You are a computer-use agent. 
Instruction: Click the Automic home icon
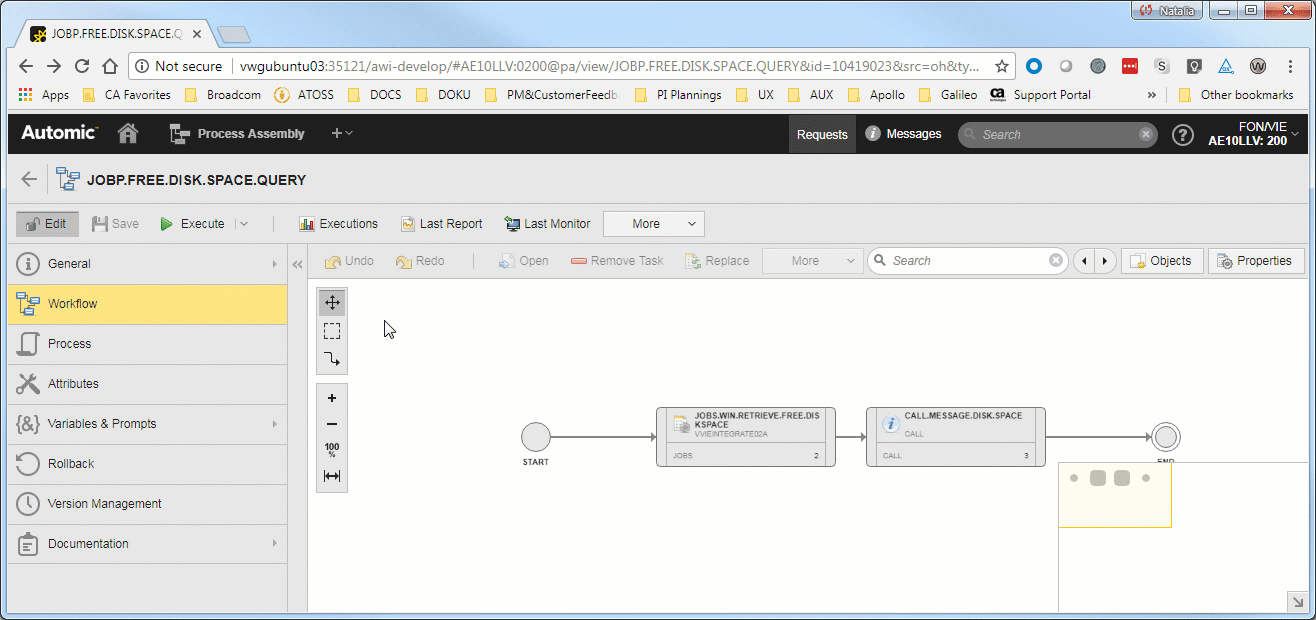click(x=128, y=133)
